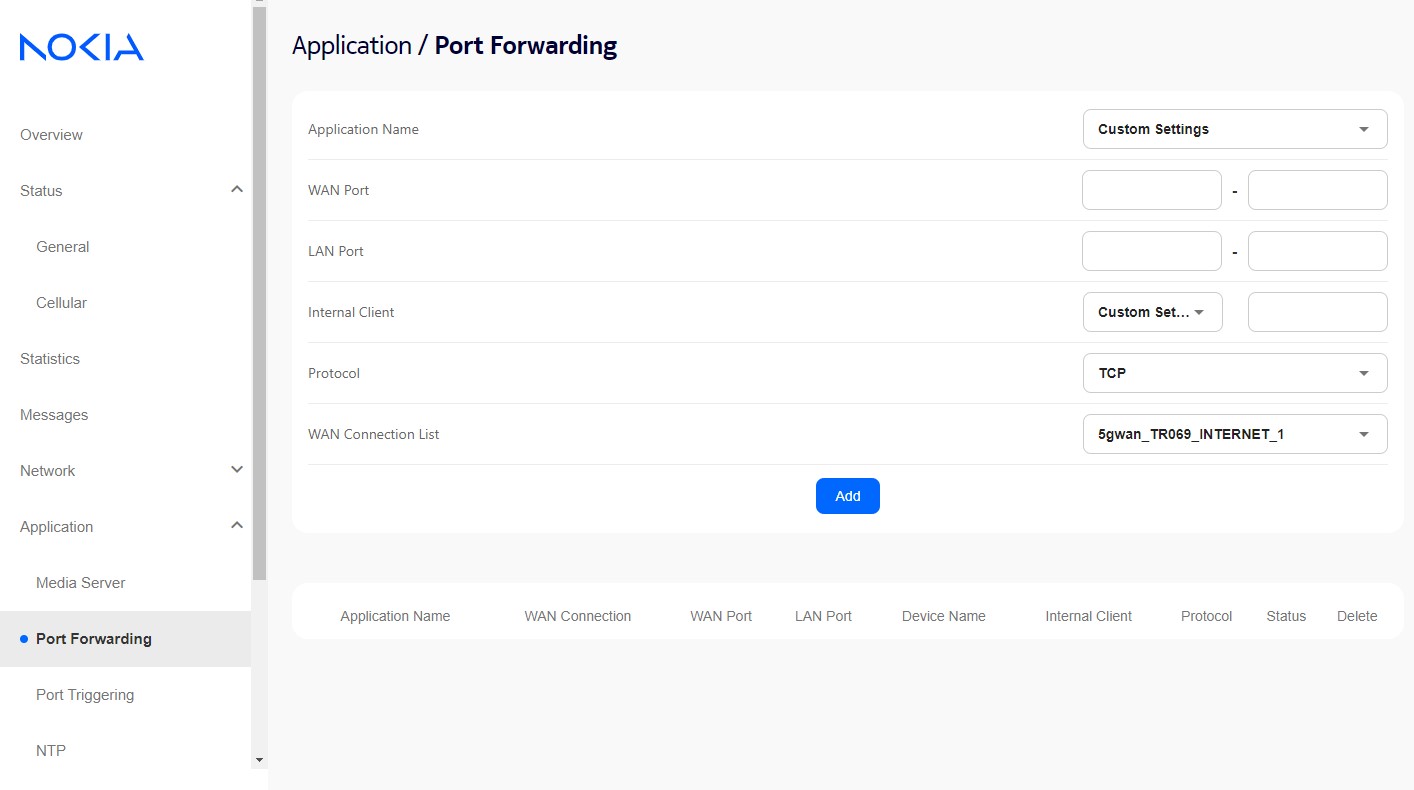Open the Application Name dropdown
Screen dimensions: 1414x790
[1234, 129]
